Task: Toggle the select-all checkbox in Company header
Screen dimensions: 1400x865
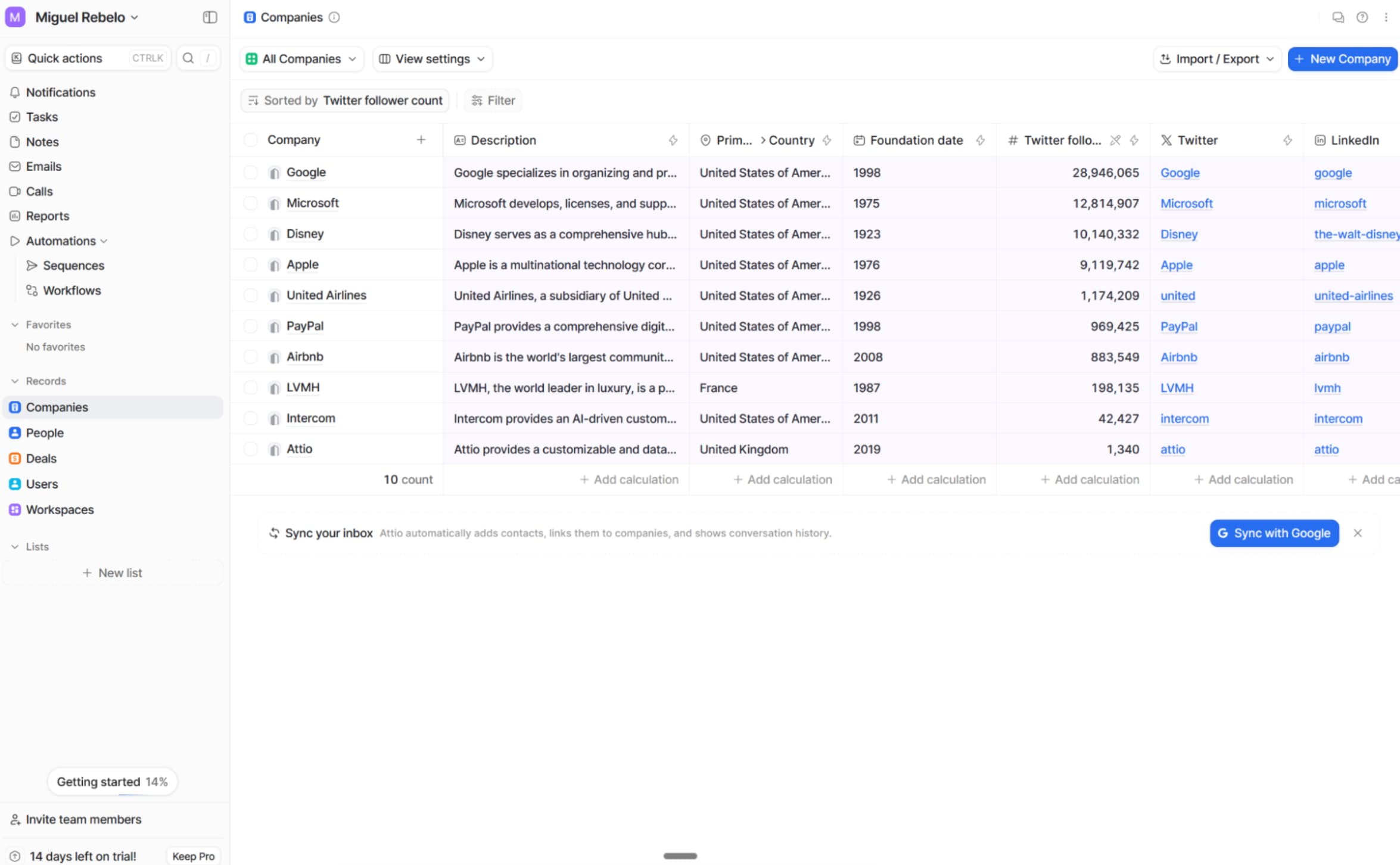Action: [251, 139]
